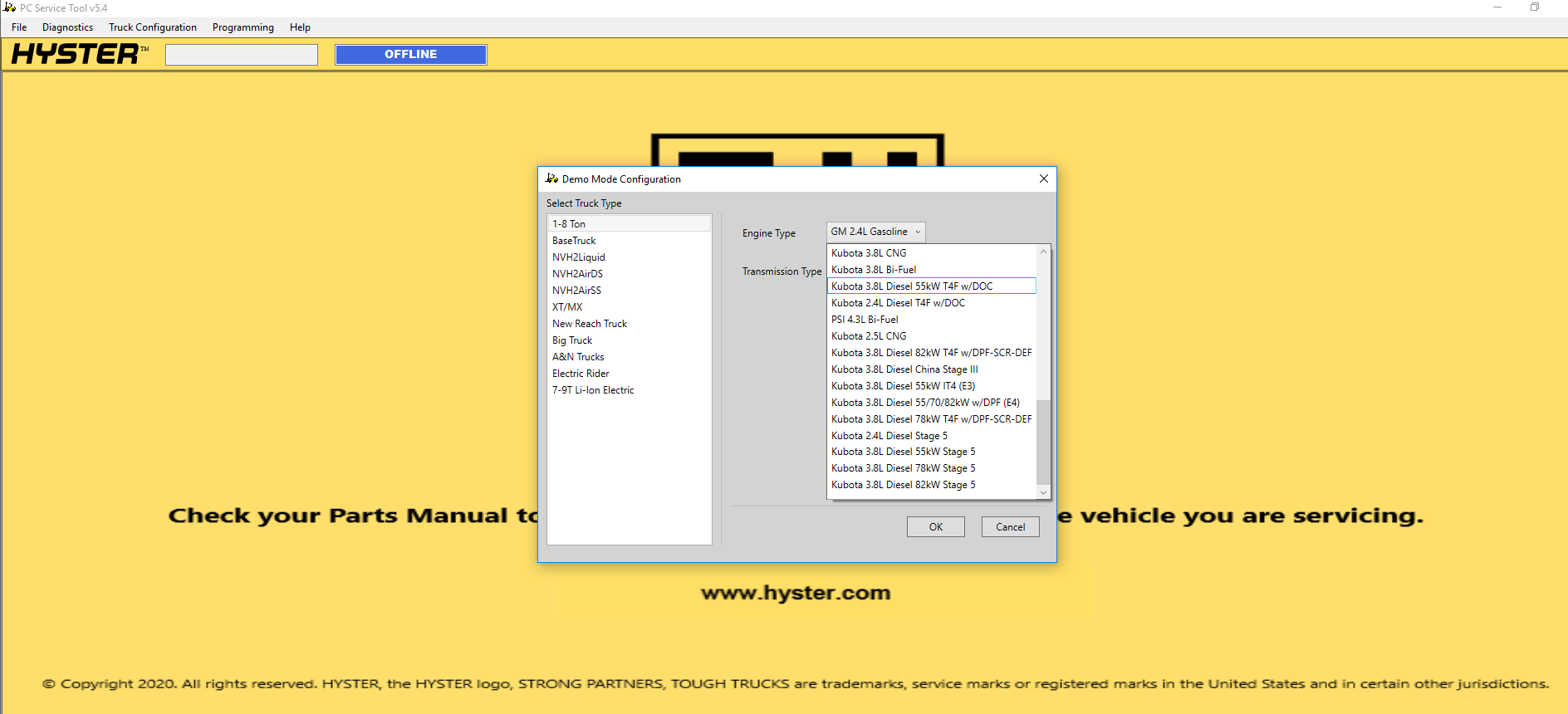Select Kubota 3.8L CNG from list
The height and width of the screenshot is (714, 1568).
pos(869,253)
